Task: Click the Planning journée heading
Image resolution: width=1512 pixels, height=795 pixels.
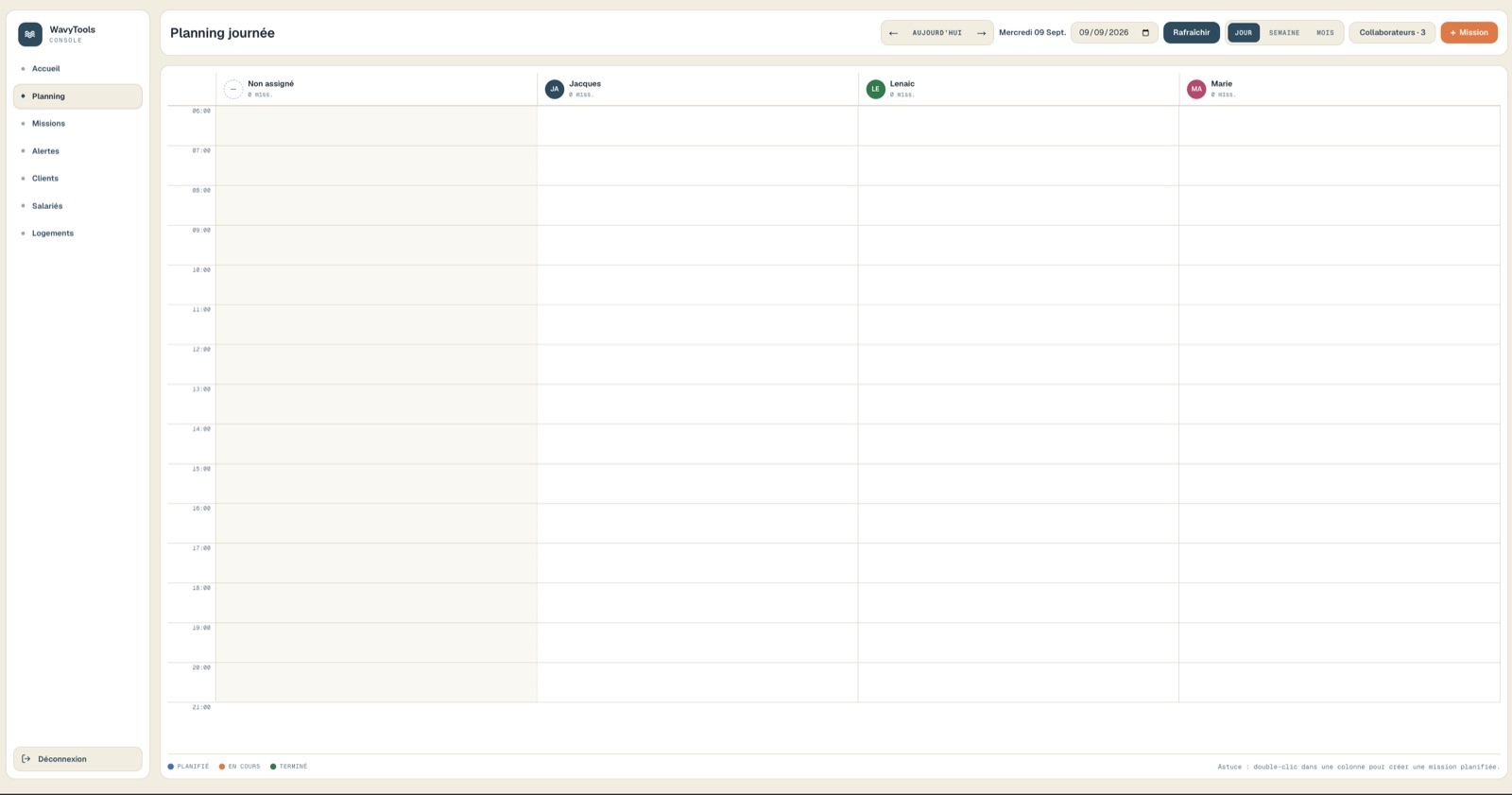Action: 222,33
